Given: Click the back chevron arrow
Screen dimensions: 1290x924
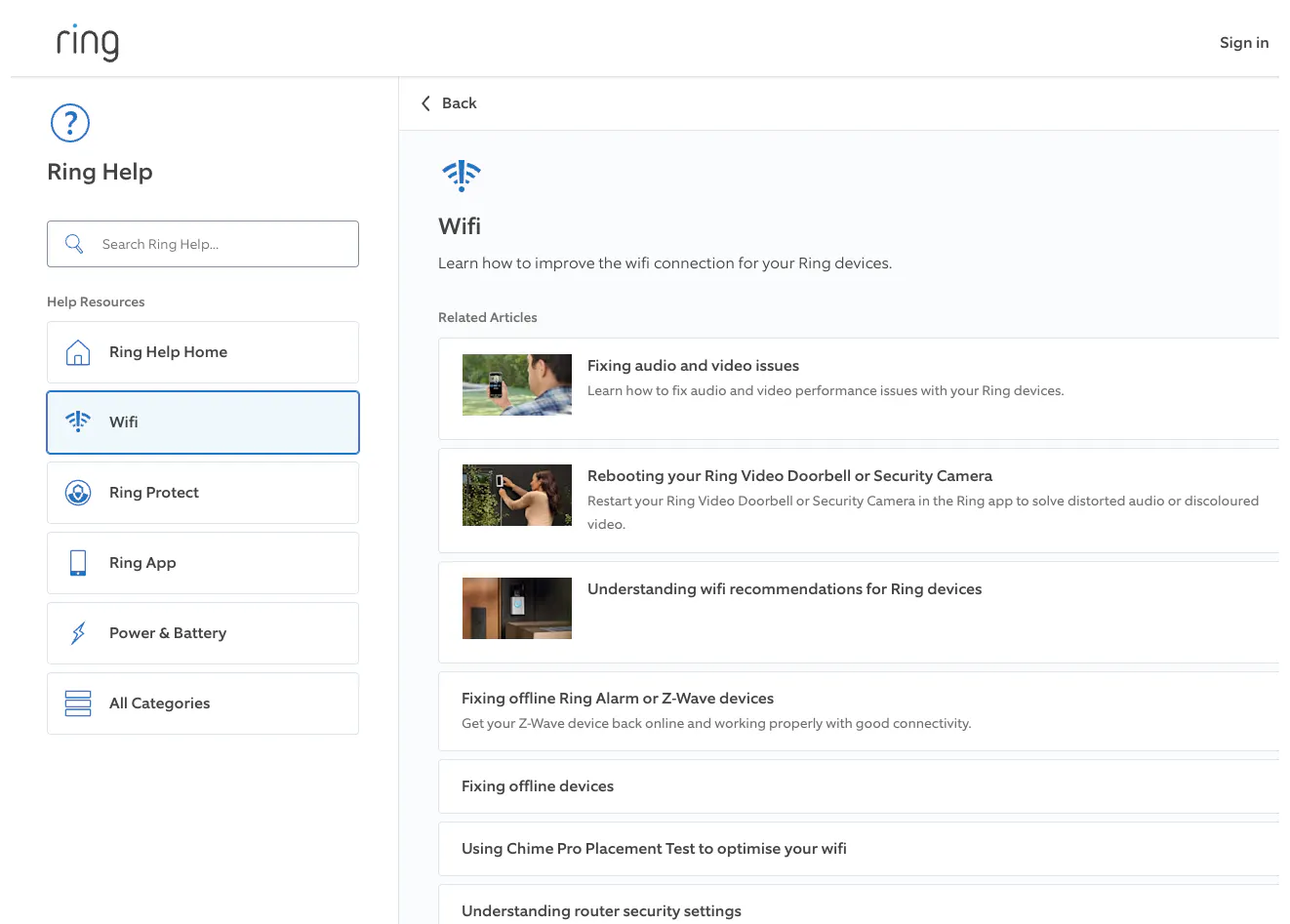Looking at the screenshot, I should (x=425, y=103).
